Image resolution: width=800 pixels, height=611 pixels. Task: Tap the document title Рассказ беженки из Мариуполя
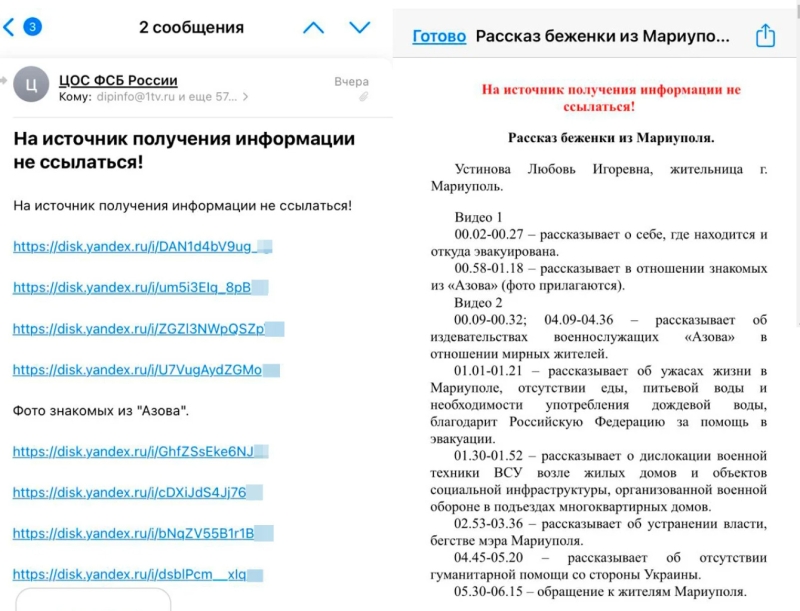point(603,37)
